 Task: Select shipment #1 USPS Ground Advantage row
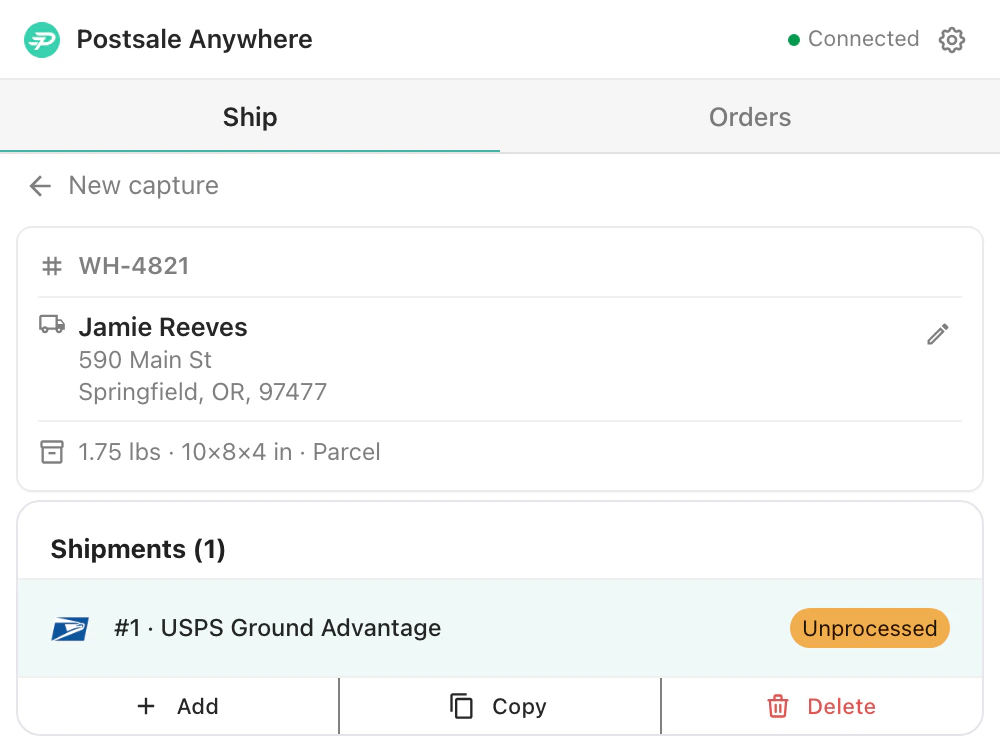[x=500, y=628]
